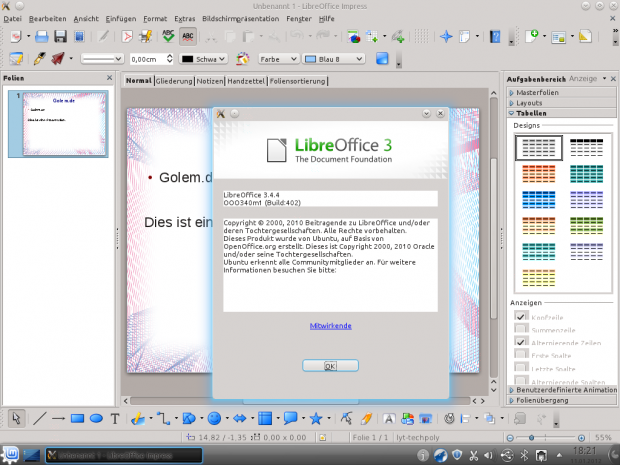Select the Stars shapes tool
Image resolution: width=620 pixels, height=465 pixels.
click(316, 418)
